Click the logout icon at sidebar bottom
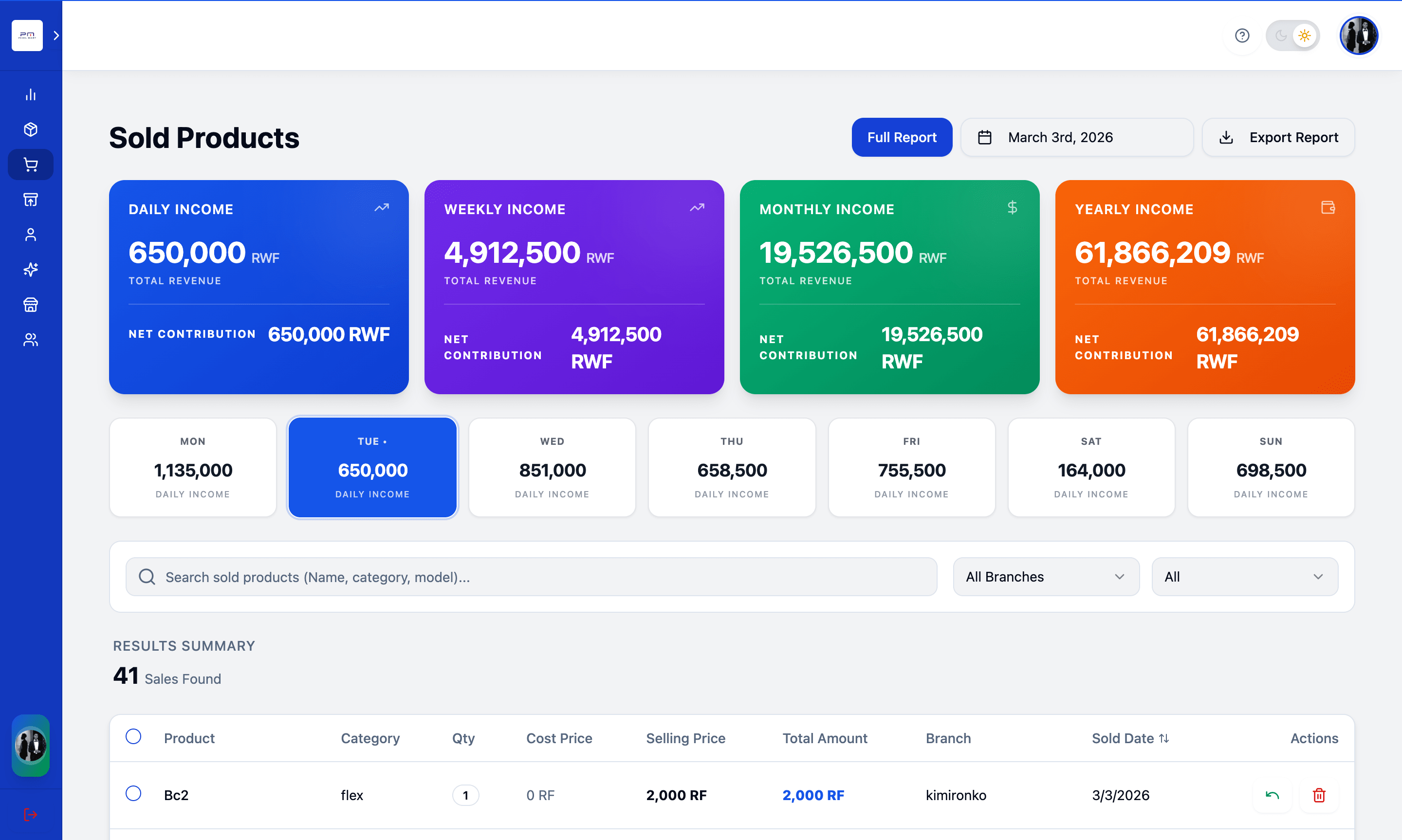 click(x=30, y=815)
